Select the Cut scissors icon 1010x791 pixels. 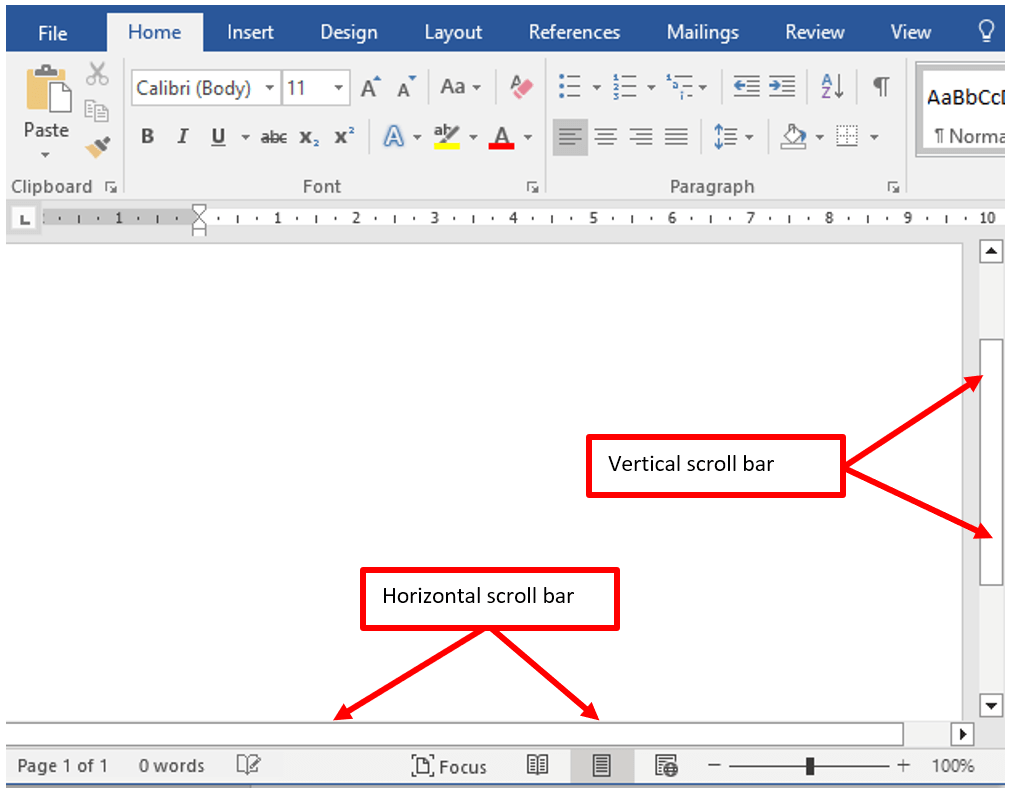pyautogui.click(x=97, y=73)
